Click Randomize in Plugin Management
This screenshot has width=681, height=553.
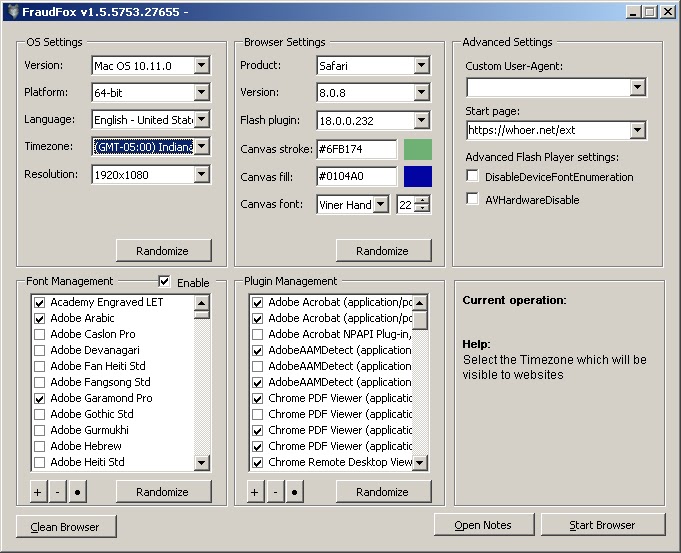tap(383, 492)
